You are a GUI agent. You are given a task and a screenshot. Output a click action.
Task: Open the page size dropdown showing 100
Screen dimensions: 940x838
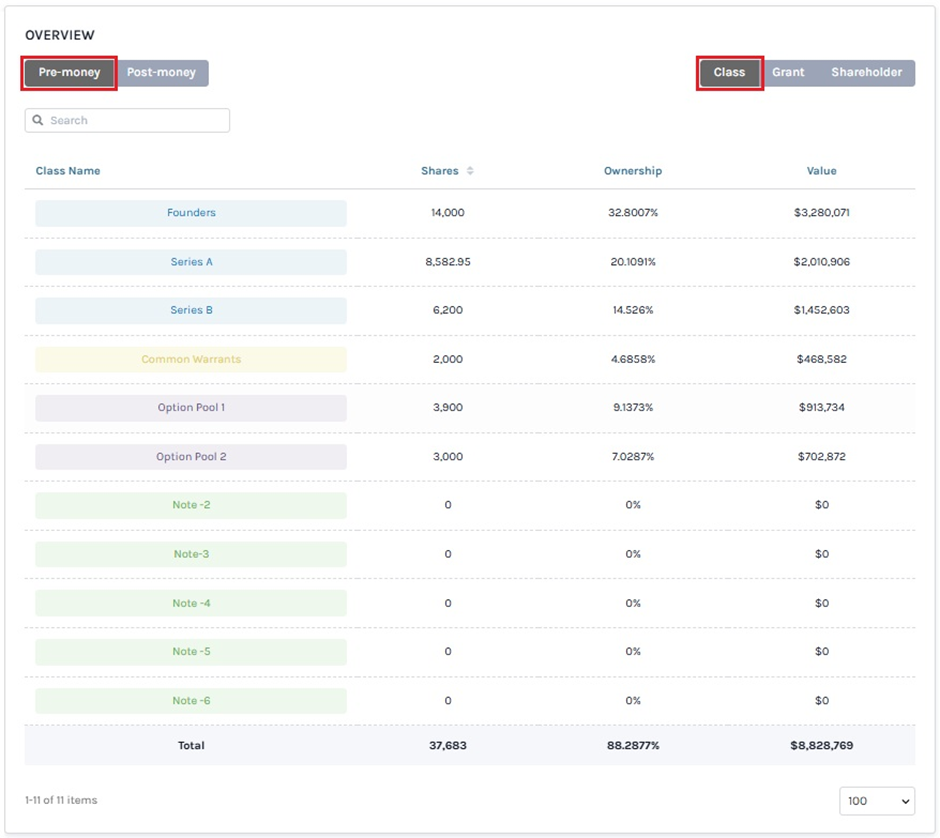click(877, 801)
